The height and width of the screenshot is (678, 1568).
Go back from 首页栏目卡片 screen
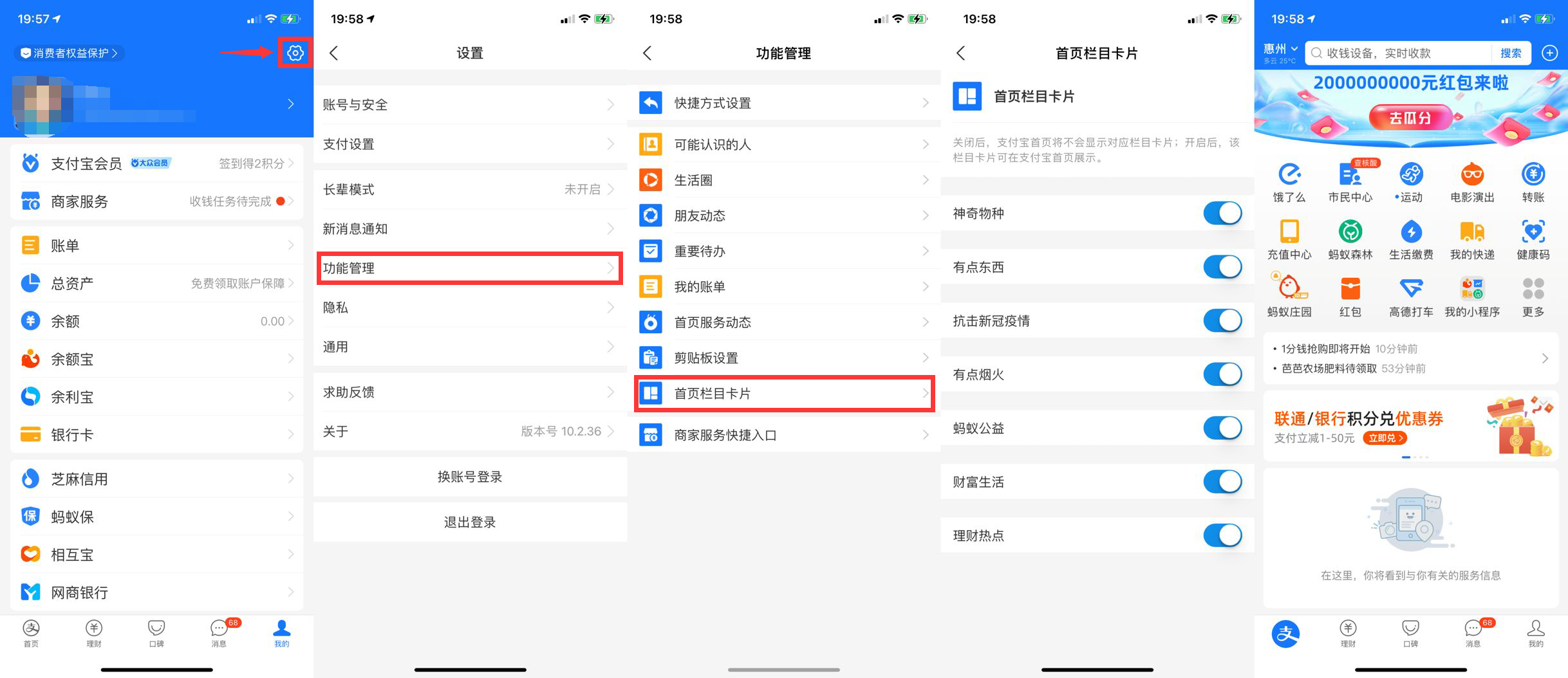960,53
